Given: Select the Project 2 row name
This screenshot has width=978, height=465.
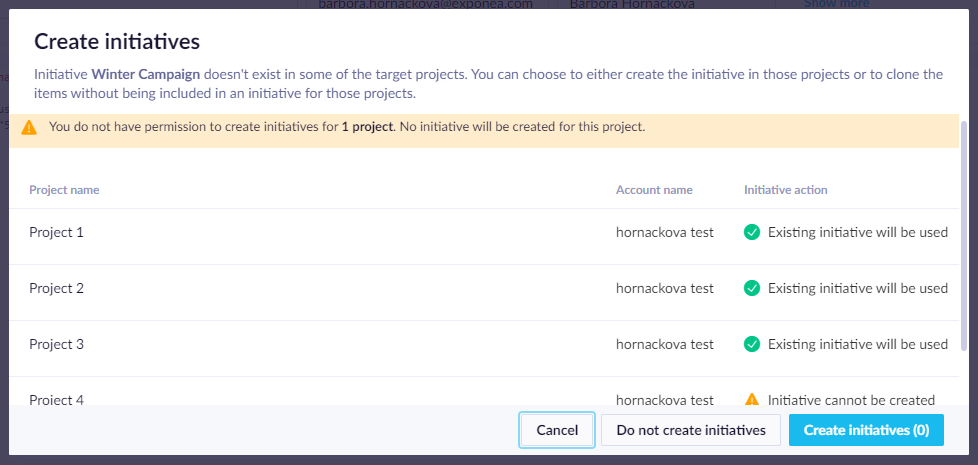Looking at the screenshot, I should click(56, 288).
